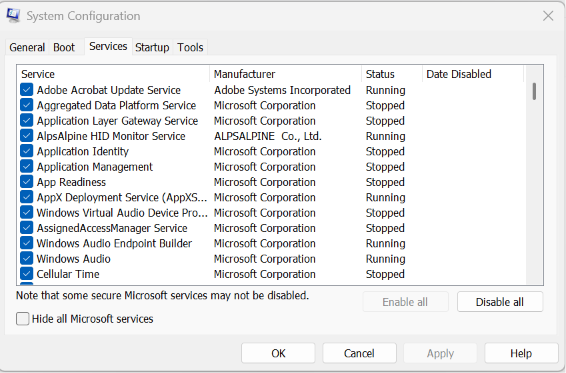Screen dimensions: 566x373
Task: Toggle the AlpsAlpine HID Monitor Service checkbox
Action: point(27,136)
